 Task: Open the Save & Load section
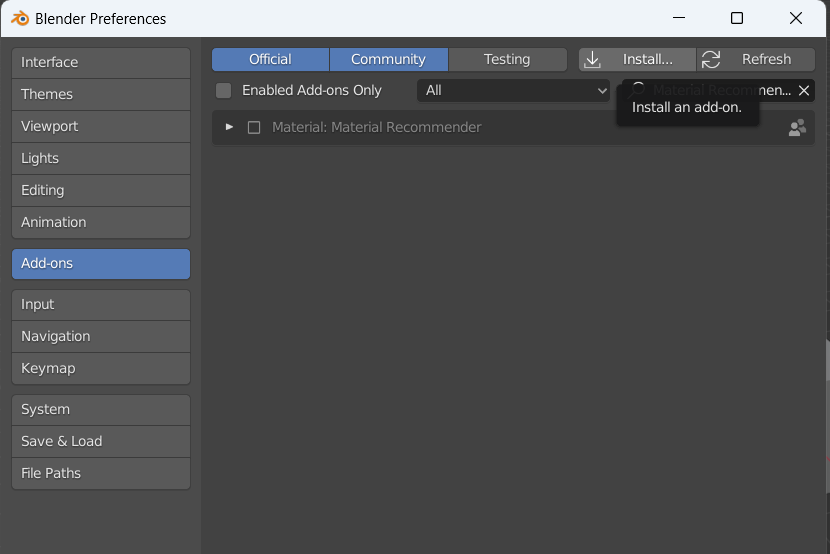pos(101,441)
